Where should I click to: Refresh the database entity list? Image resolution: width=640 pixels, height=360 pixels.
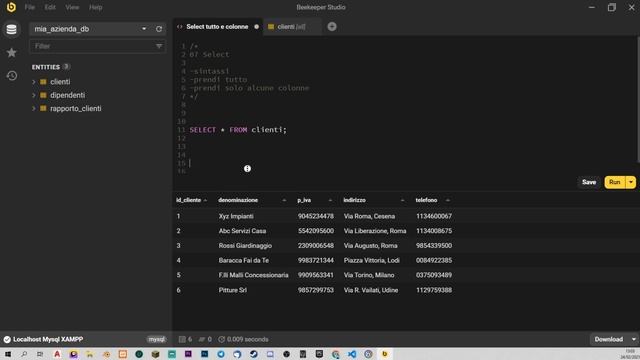(159, 29)
